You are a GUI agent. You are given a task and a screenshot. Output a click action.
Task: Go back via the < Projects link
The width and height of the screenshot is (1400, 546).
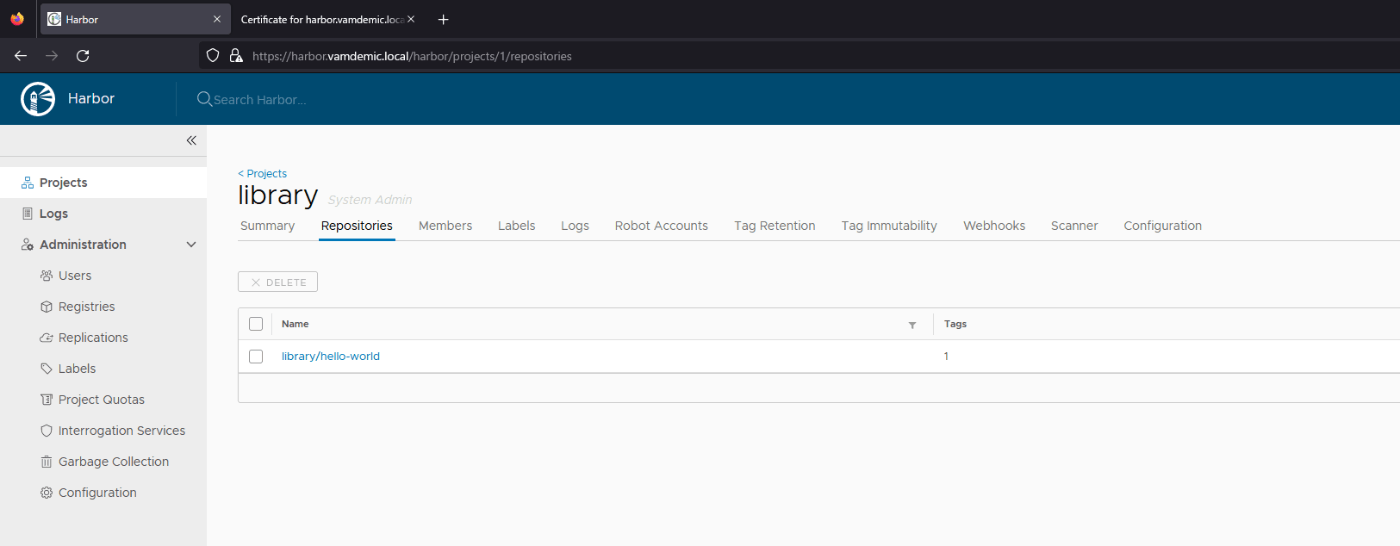(262, 174)
